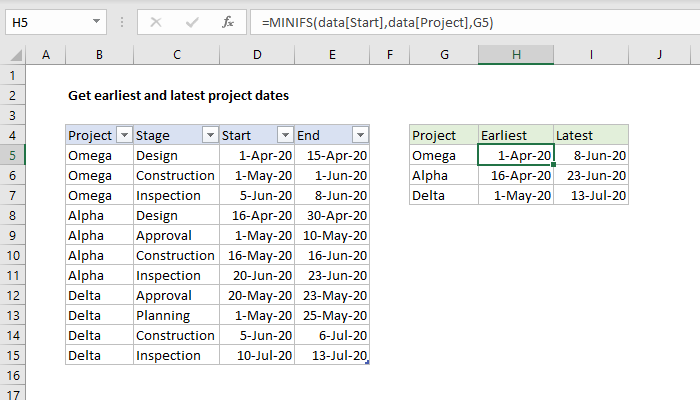
Task: Open Insert Function fx dialog
Action: 228,22
